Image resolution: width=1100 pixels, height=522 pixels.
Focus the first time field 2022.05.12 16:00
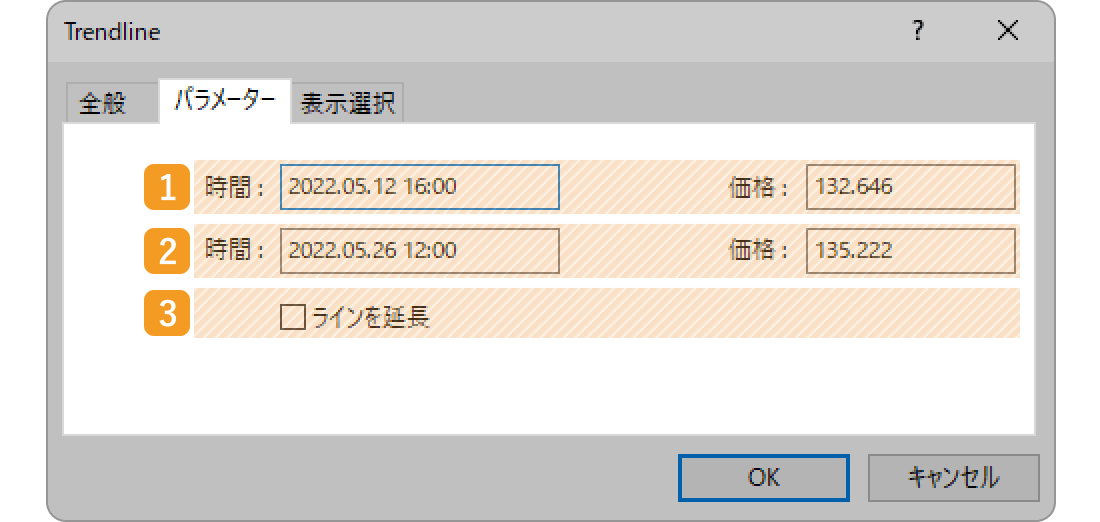click(x=420, y=187)
